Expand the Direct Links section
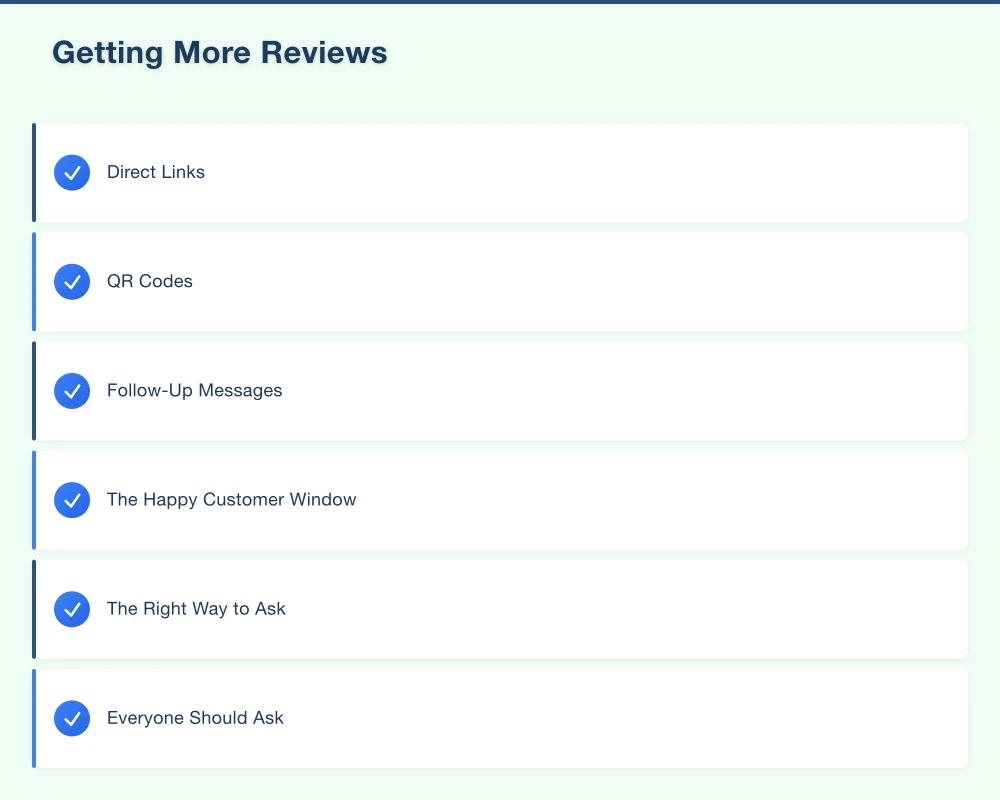The image size is (1000, 800). [x=500, y=172]
